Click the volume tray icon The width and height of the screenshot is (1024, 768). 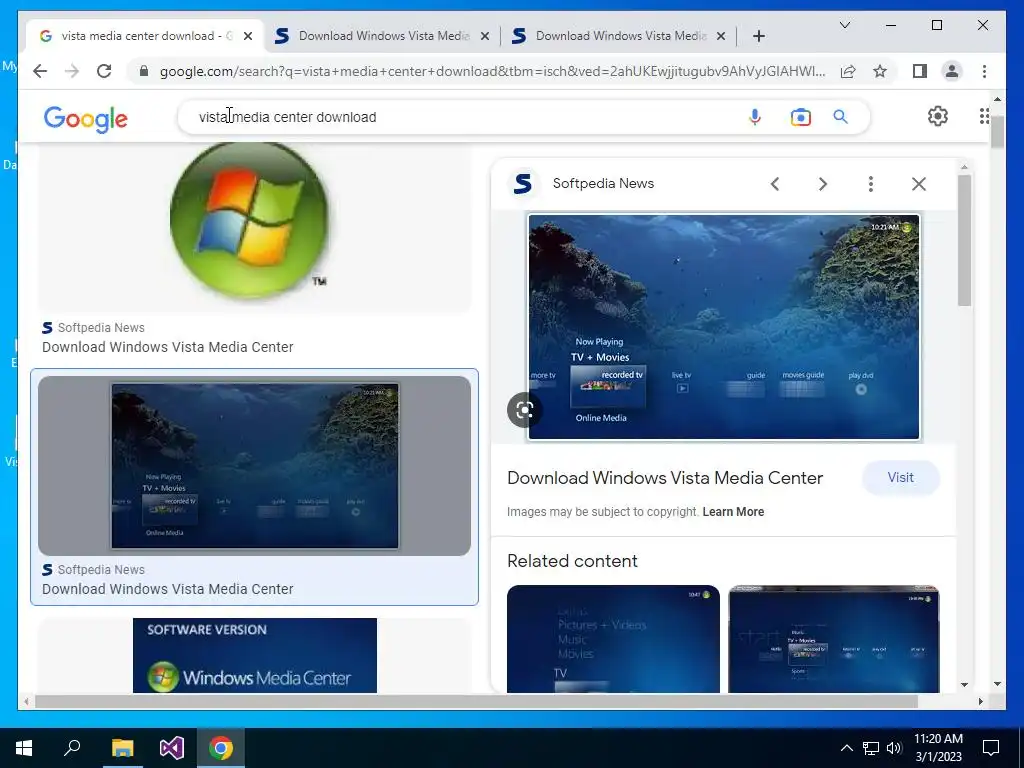click(x=894, y=748)
